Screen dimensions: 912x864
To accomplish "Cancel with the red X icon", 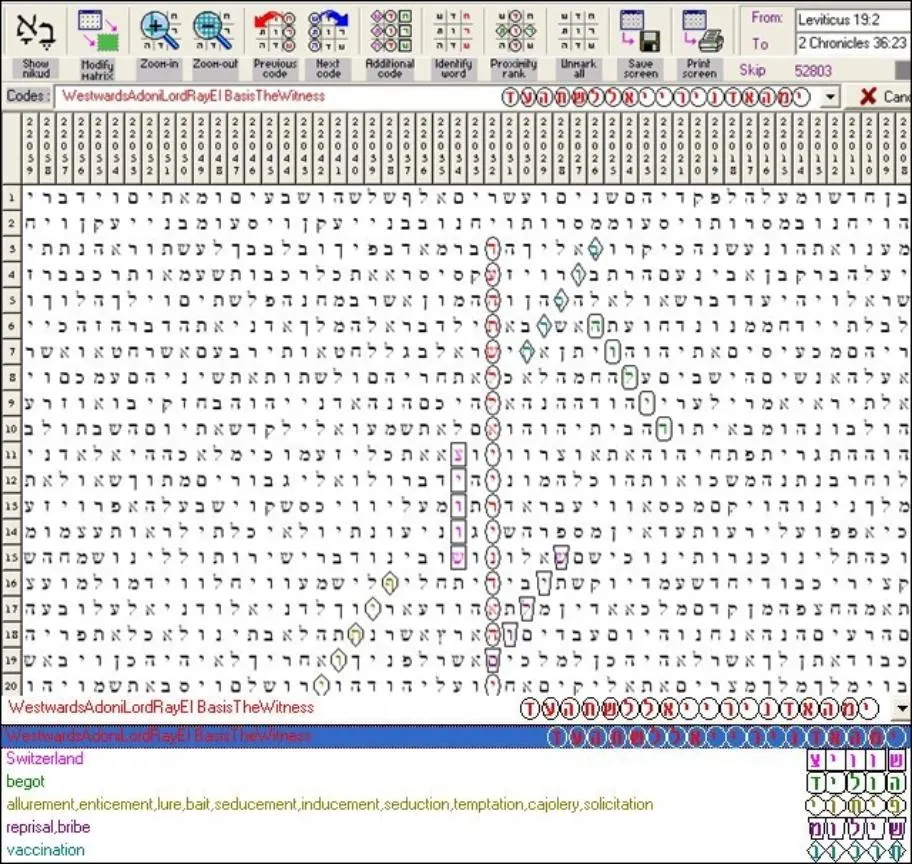I will 868,96.
